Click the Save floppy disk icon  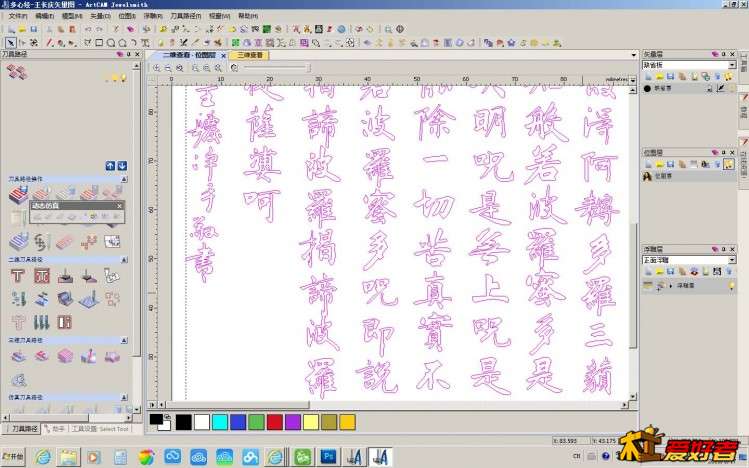(33, 30)
